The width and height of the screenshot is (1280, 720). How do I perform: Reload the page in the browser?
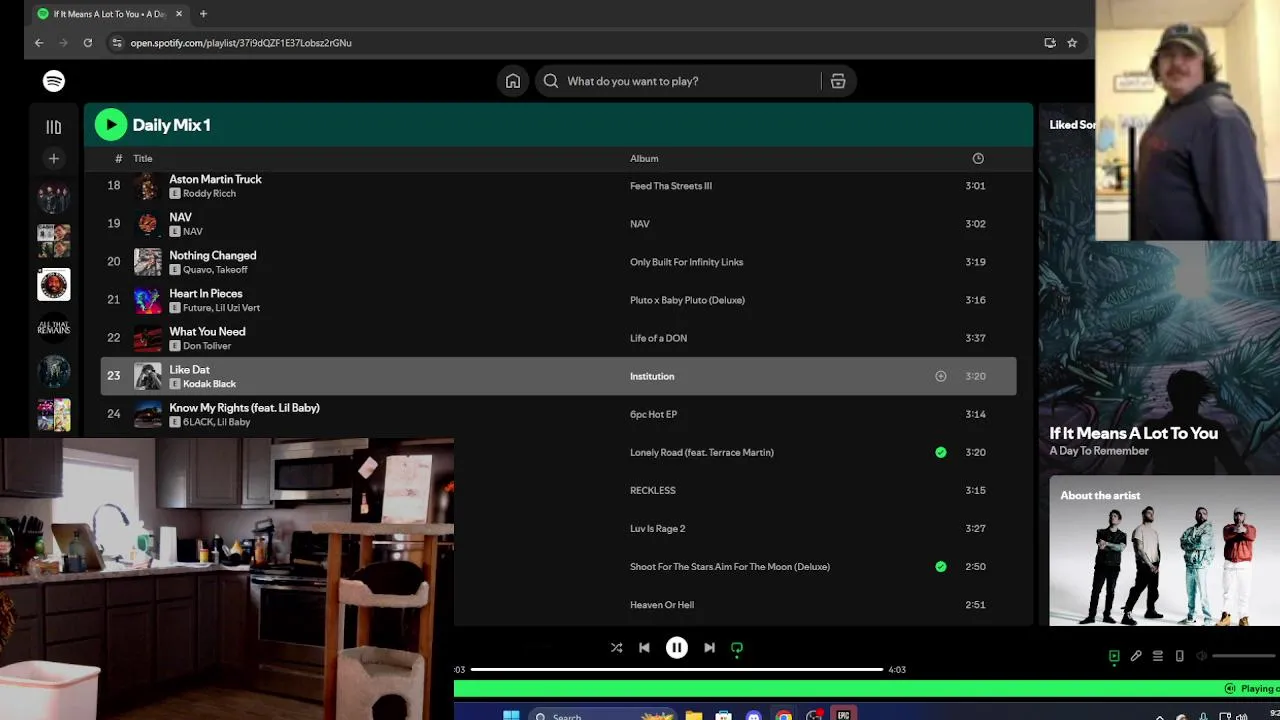pyautogui.click(x=88, y=43)
